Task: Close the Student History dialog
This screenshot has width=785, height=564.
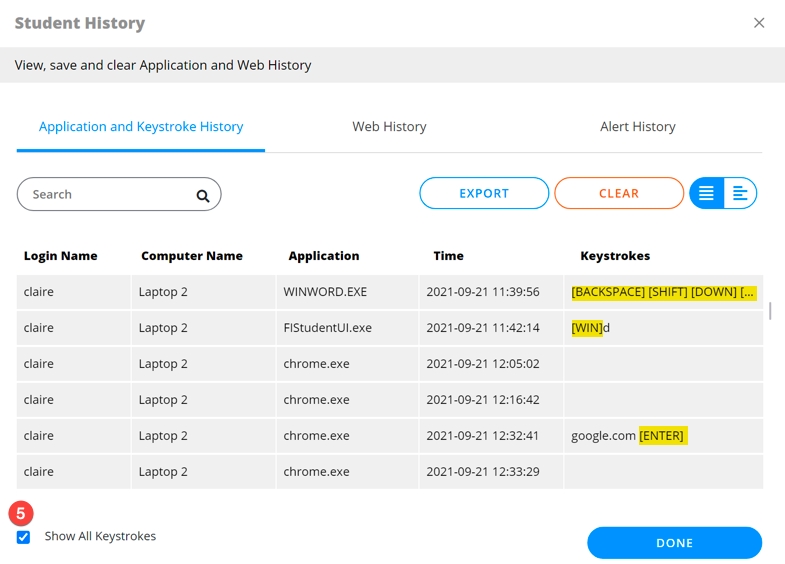Action: [759, 23]
